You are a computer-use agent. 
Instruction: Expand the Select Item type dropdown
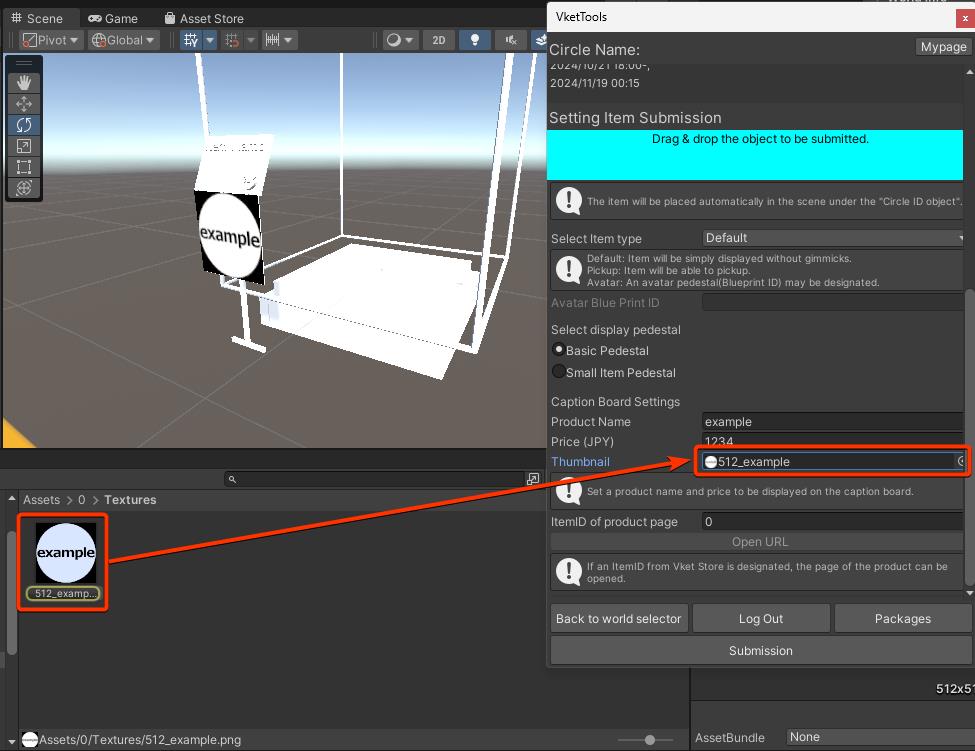834,238
